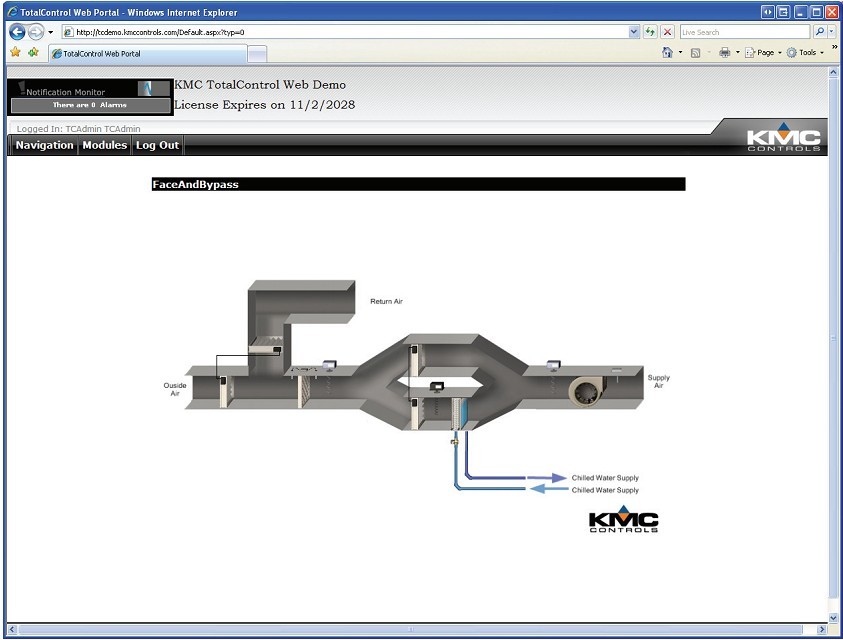Click the horizontal scrollbar right arrow
Image resolution: width=843 pixels, height=640 pixels.
[x=821, y=629]
